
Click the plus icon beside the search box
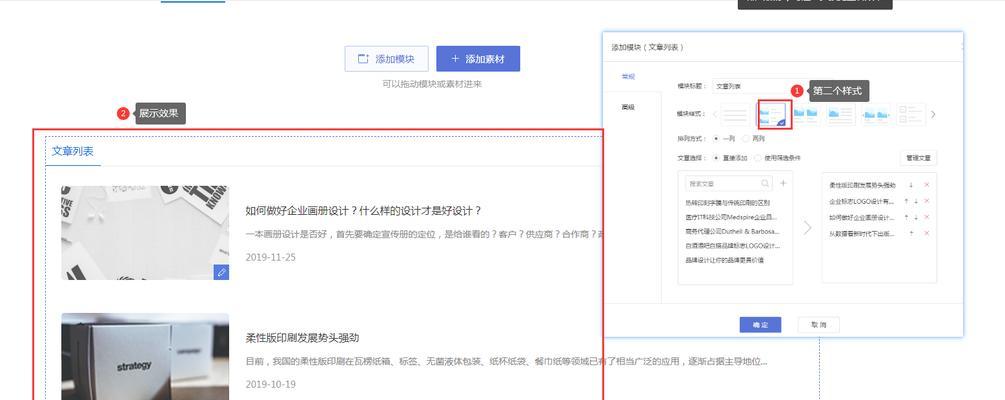tap(783, 183)
